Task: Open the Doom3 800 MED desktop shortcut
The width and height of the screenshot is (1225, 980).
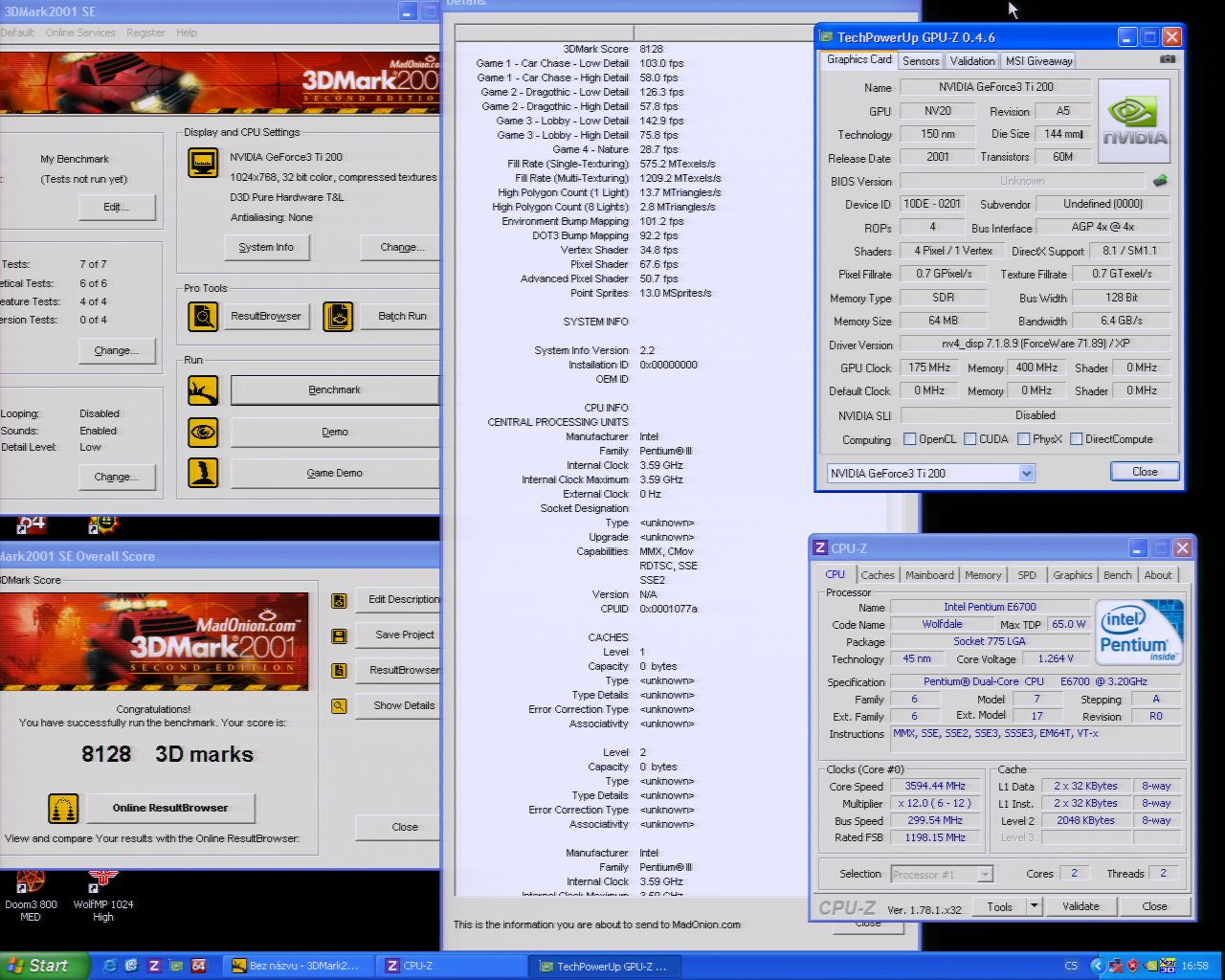Action: tap(31, 896)
